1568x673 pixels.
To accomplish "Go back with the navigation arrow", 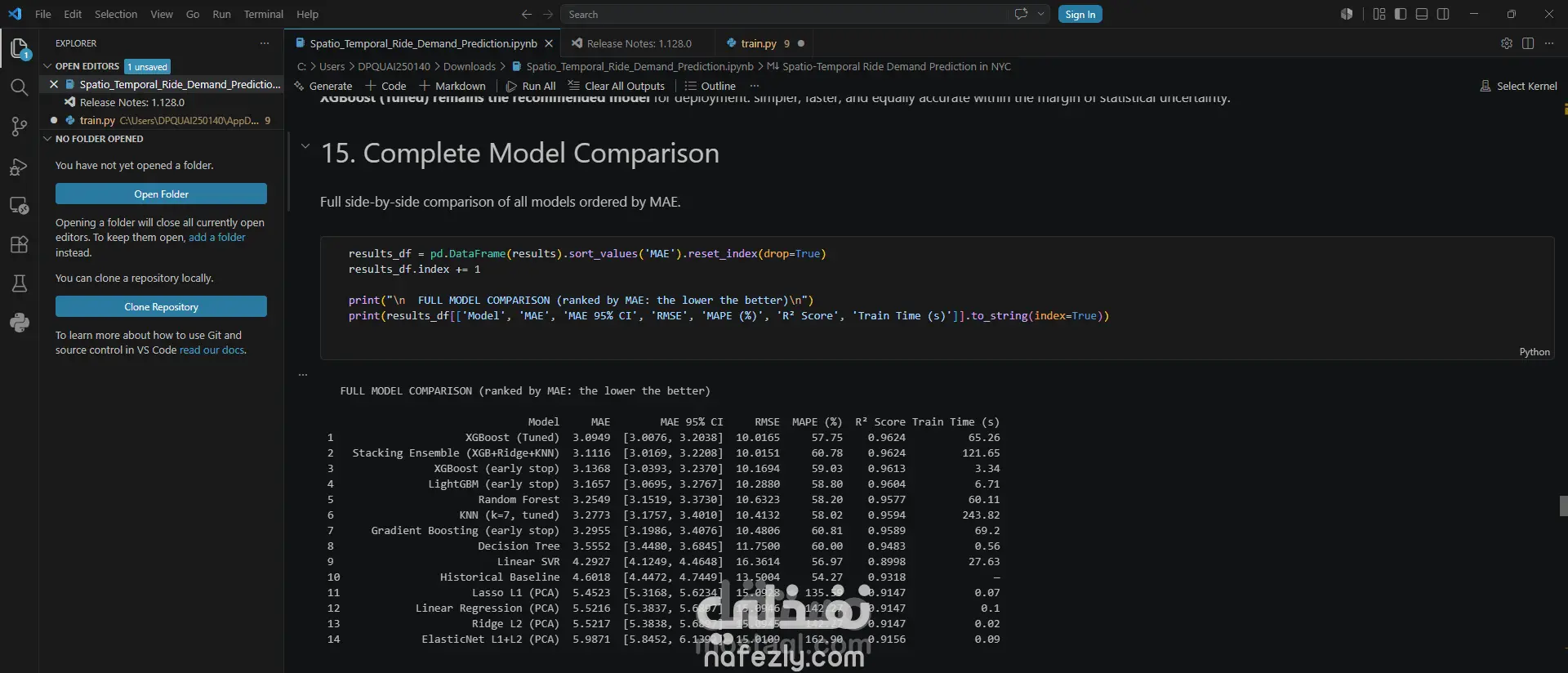I will point(527,14).
